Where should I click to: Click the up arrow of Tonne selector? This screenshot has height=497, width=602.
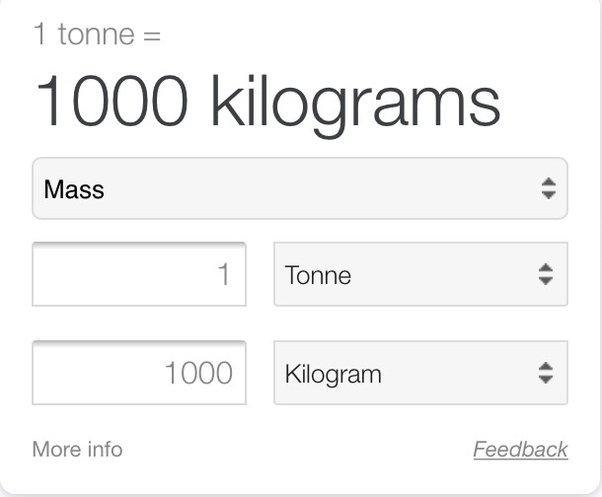[x=546, y=267]
